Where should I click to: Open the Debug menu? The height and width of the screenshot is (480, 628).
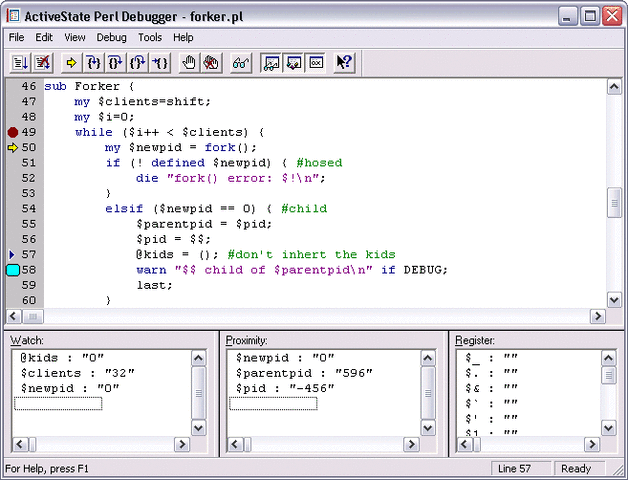point(111,37)
